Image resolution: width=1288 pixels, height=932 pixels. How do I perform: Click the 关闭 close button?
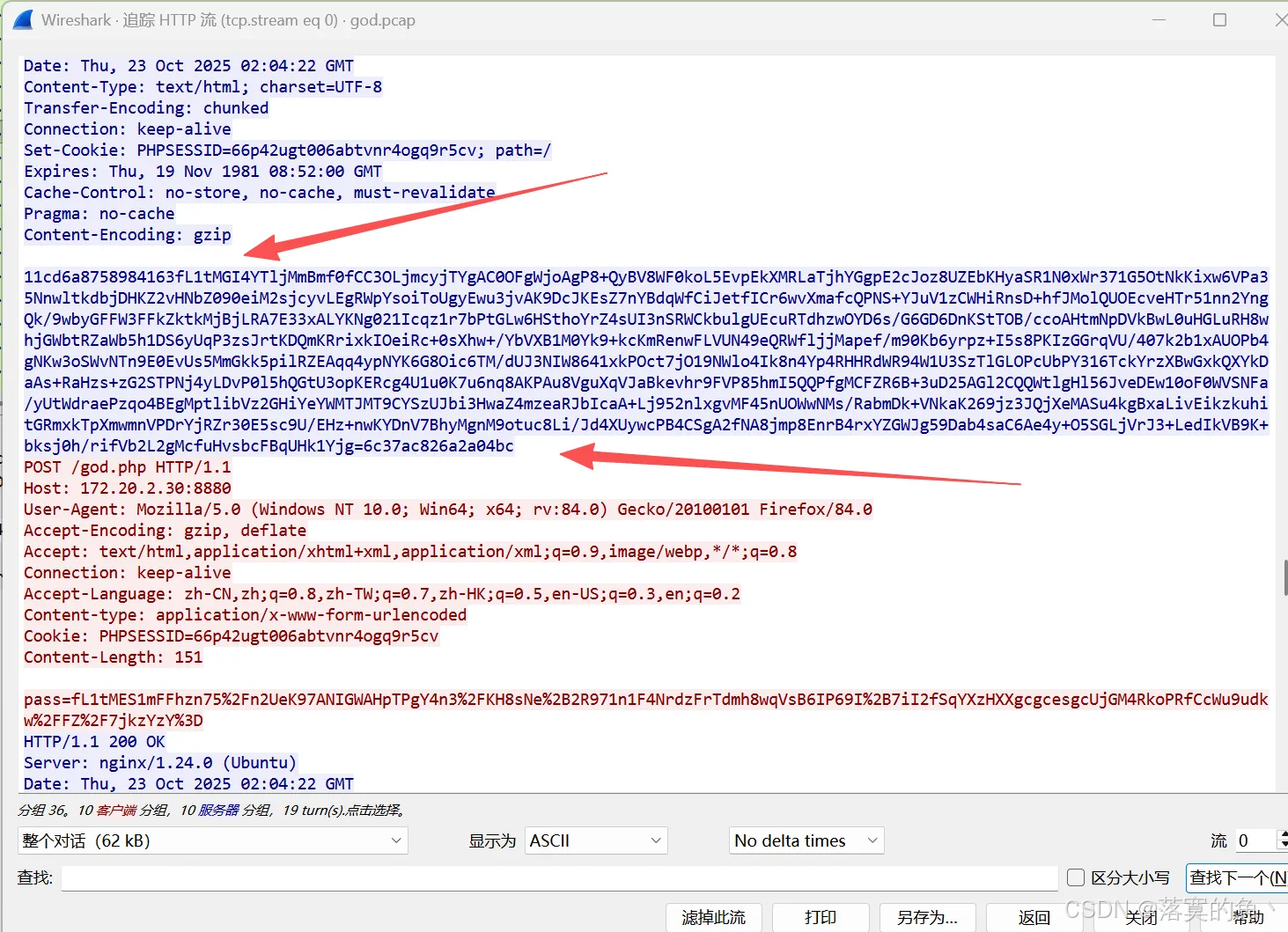[x=1141, y=917]
